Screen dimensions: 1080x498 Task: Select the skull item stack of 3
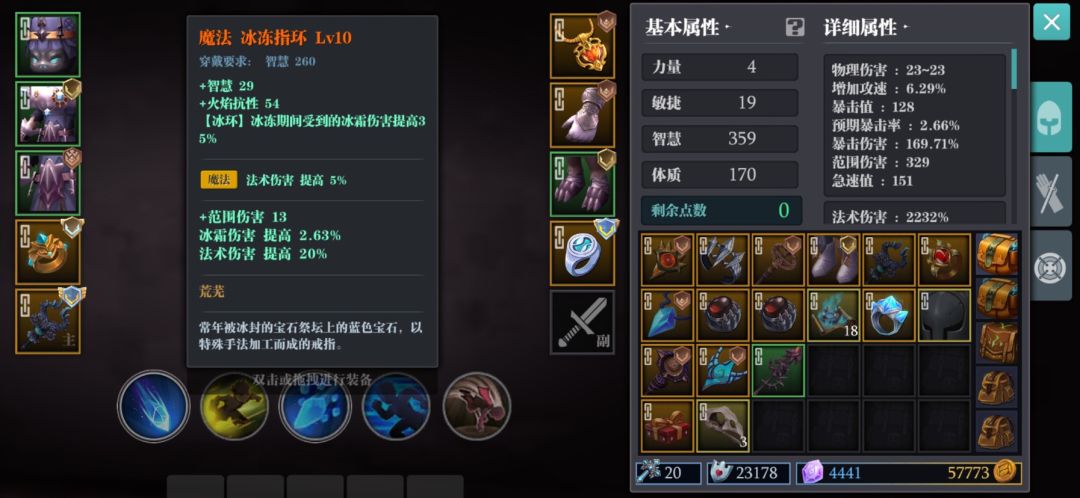click(723, 426)
